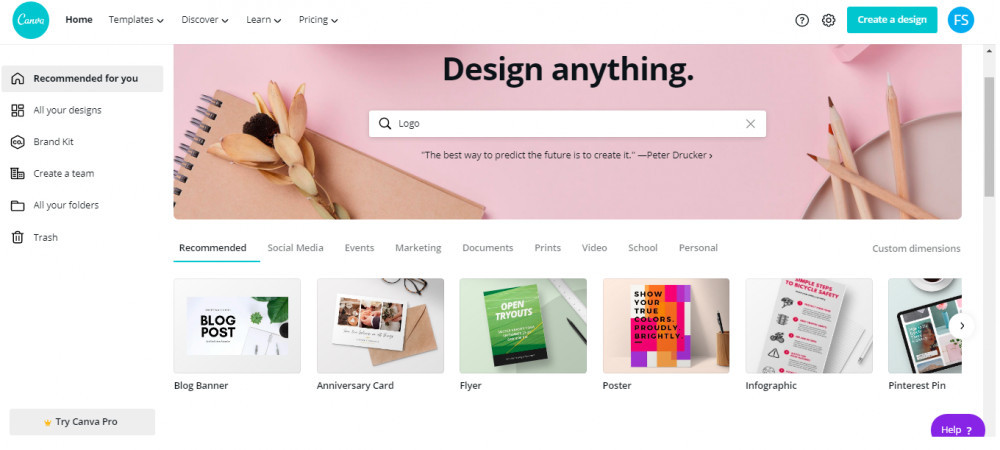Viewport: 1000px width, 450px height.
Task: Click the search magnifier icon
Action: 385,124
